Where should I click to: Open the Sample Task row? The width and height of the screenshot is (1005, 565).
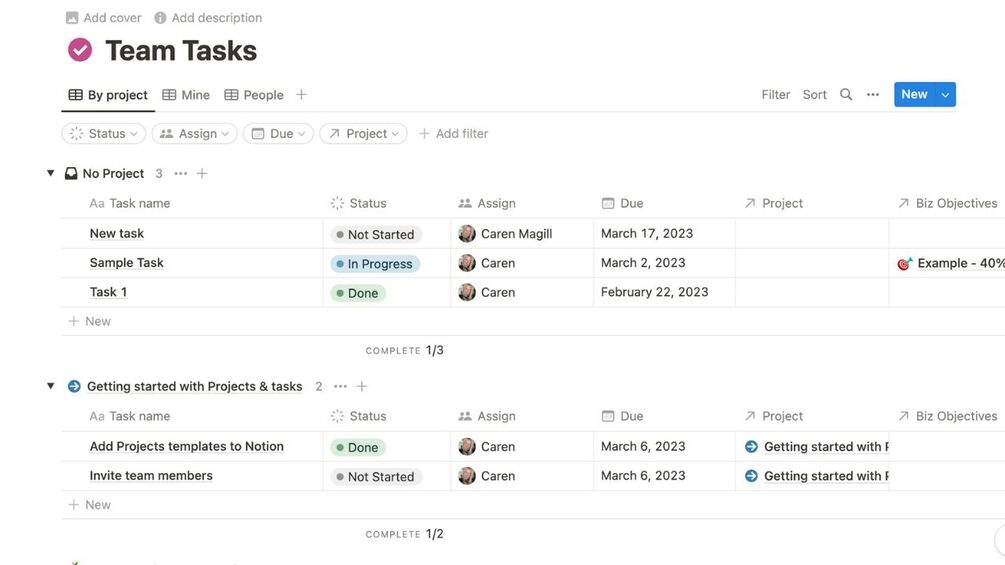[x=126, y=263]
